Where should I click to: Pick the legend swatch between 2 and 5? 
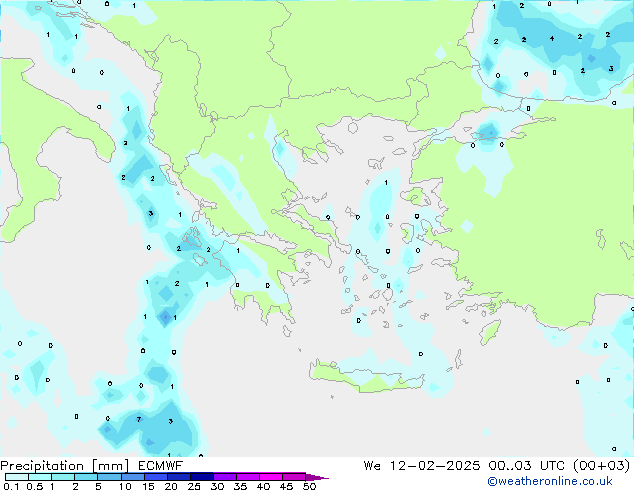(86, 477)
